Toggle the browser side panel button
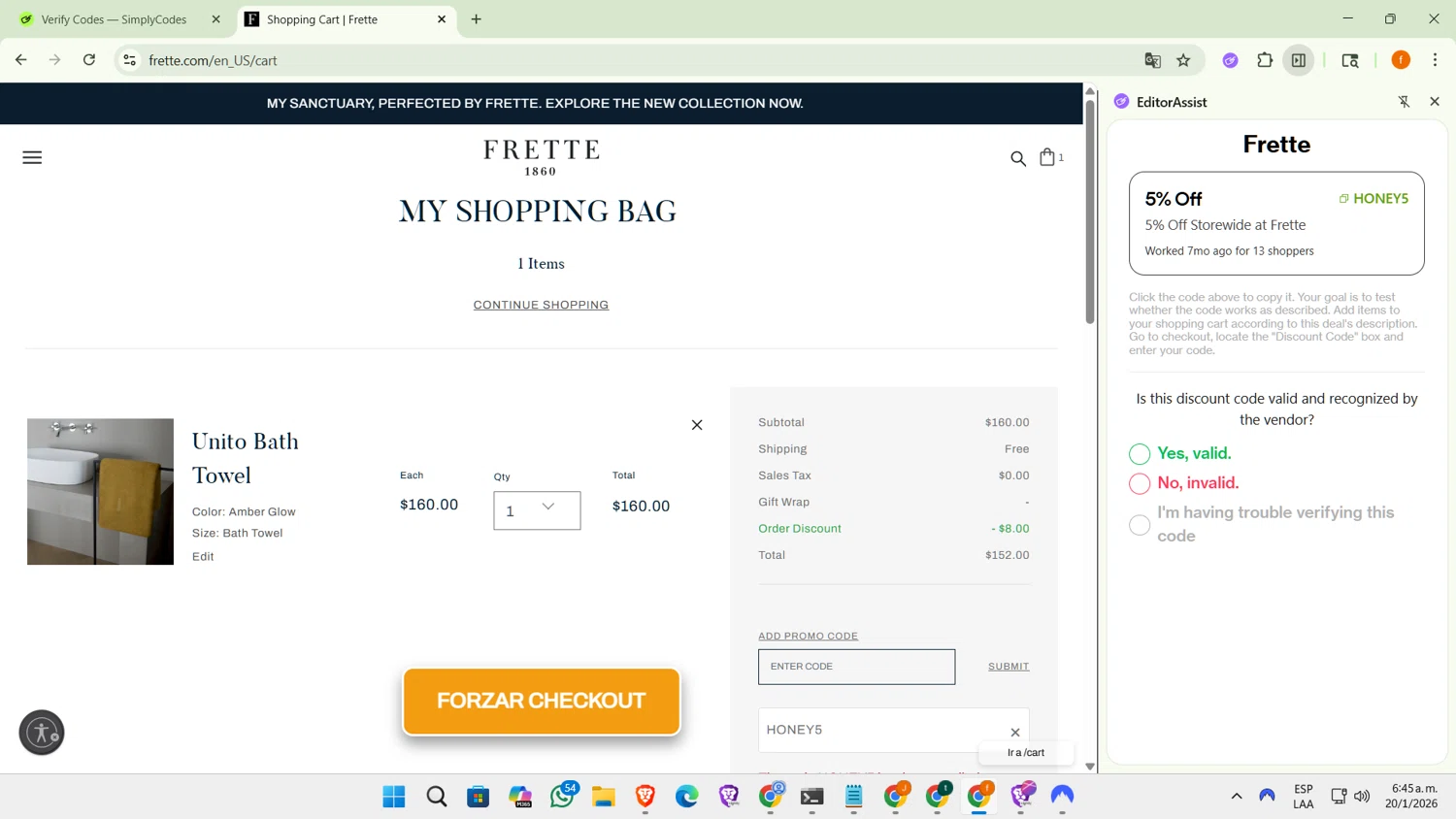Viewport: 1456px width, 819px height. pos(1299,60)
